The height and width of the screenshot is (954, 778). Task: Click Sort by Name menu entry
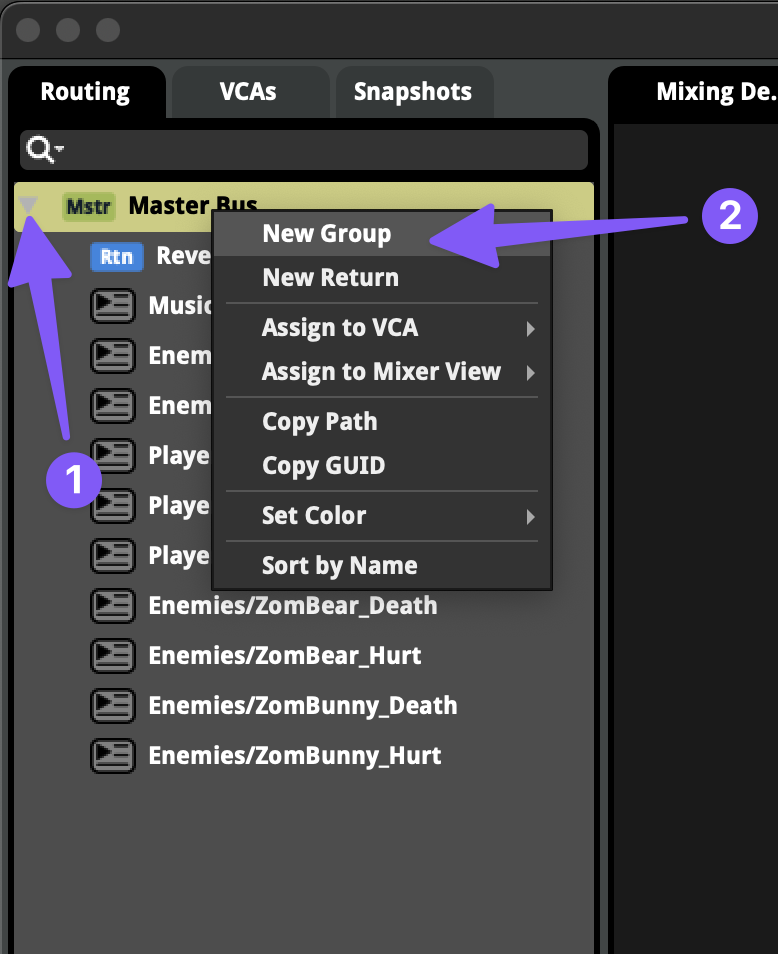point(339,566)
